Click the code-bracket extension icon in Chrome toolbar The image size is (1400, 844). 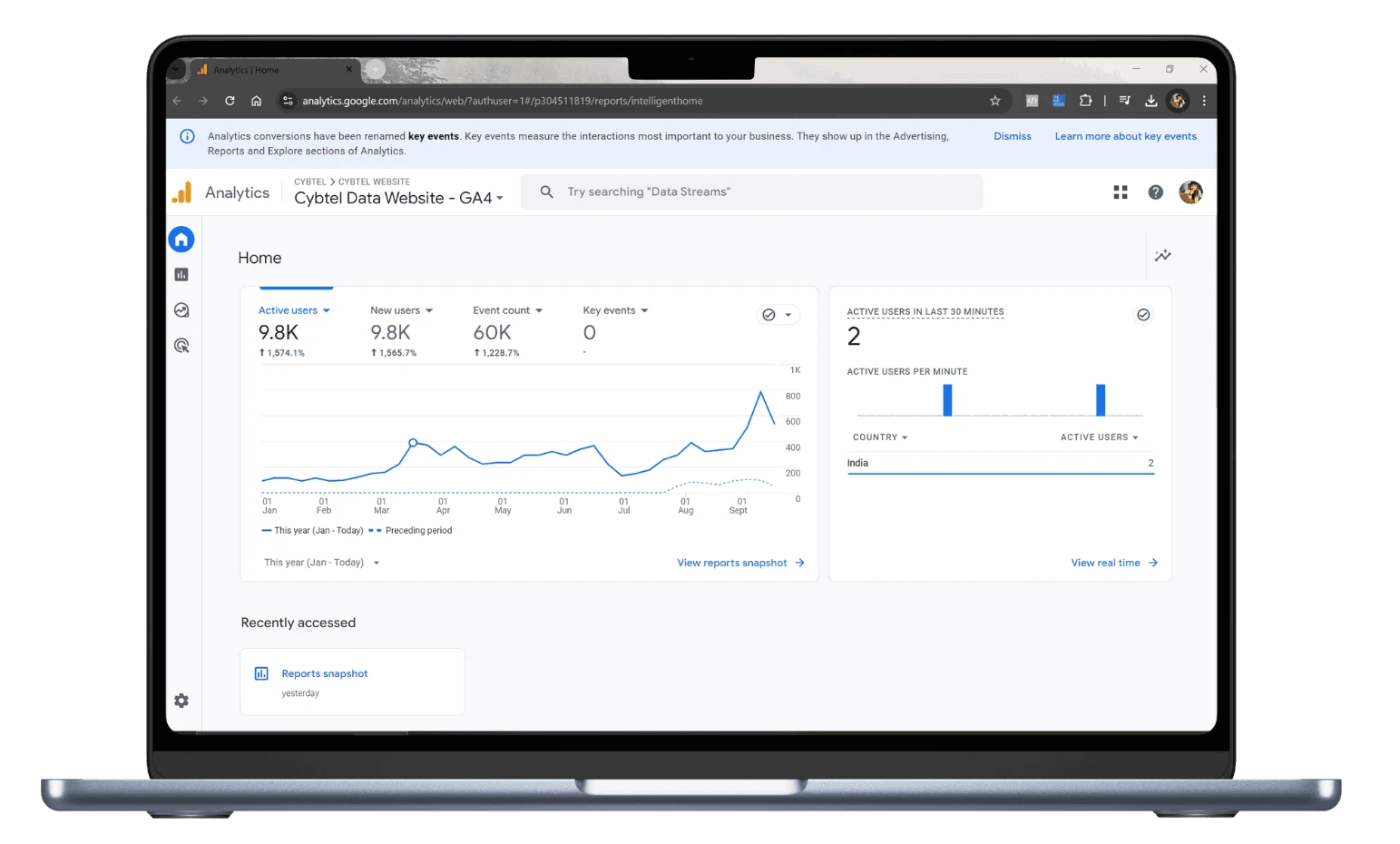[1032, 101]
